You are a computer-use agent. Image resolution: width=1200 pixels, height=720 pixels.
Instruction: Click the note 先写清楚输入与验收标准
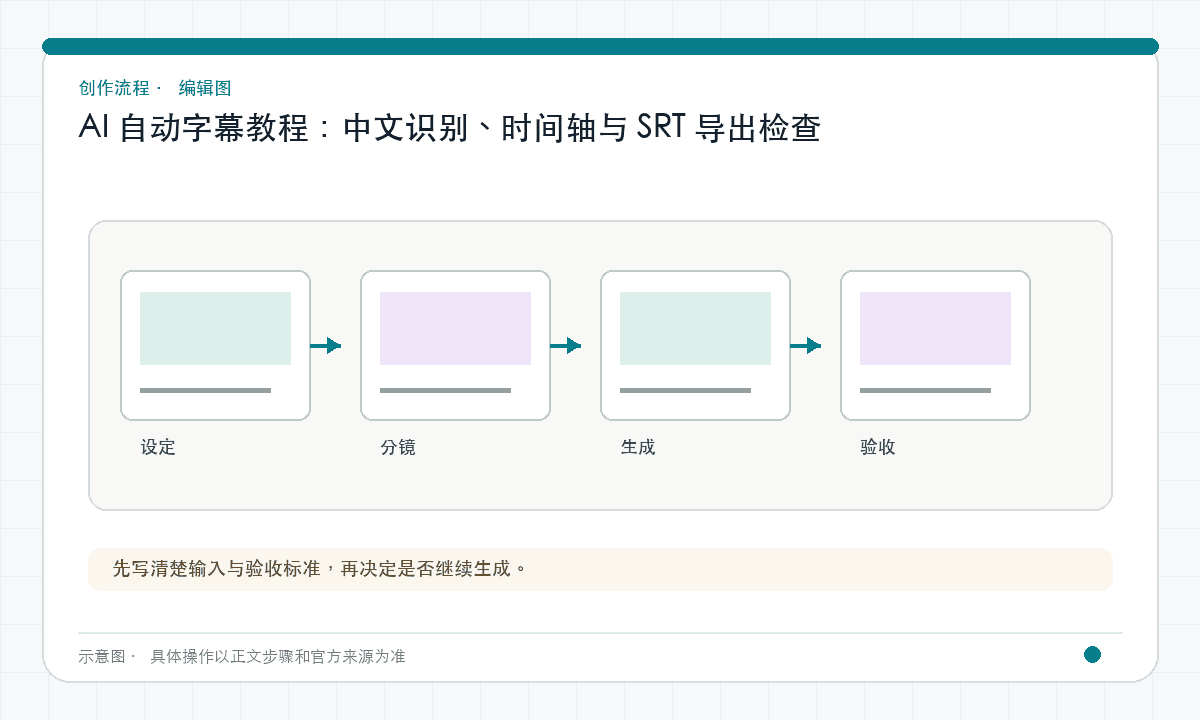coord(600,569)
